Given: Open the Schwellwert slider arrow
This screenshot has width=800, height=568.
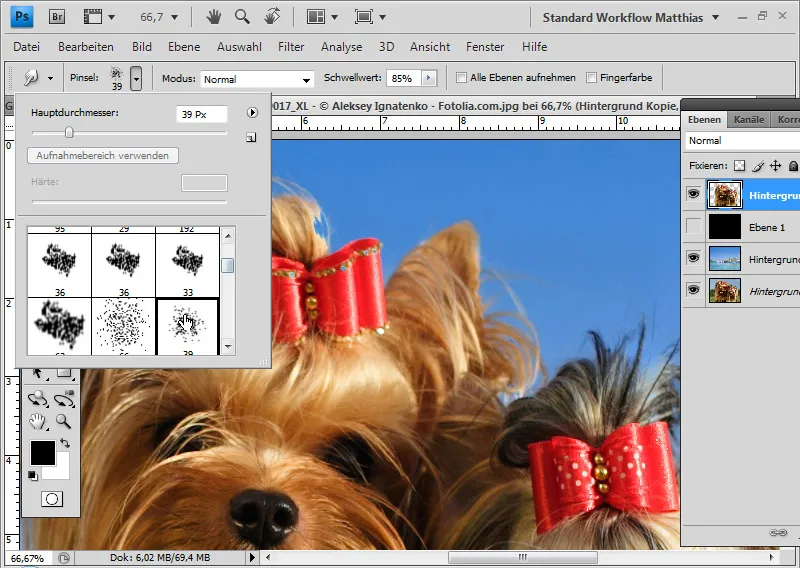Looking at the screenshot, I should point(428,78).
